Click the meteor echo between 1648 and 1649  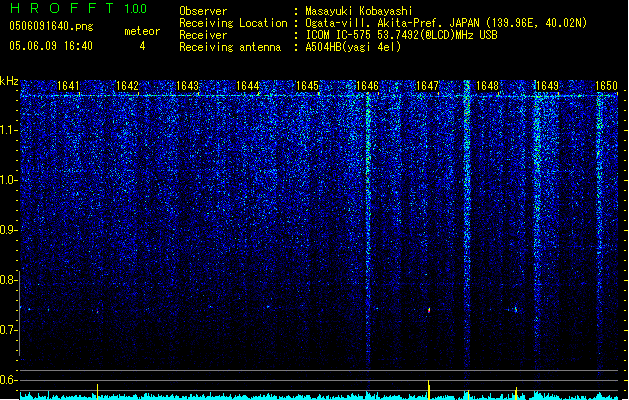515,309
